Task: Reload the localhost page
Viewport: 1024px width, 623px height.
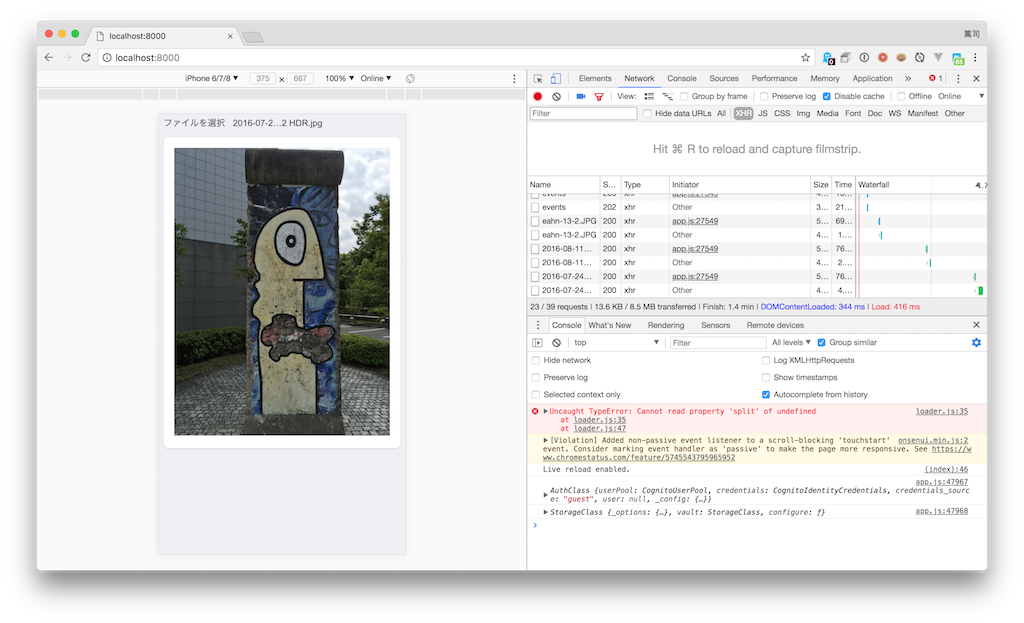Action: tap(86, 57)
